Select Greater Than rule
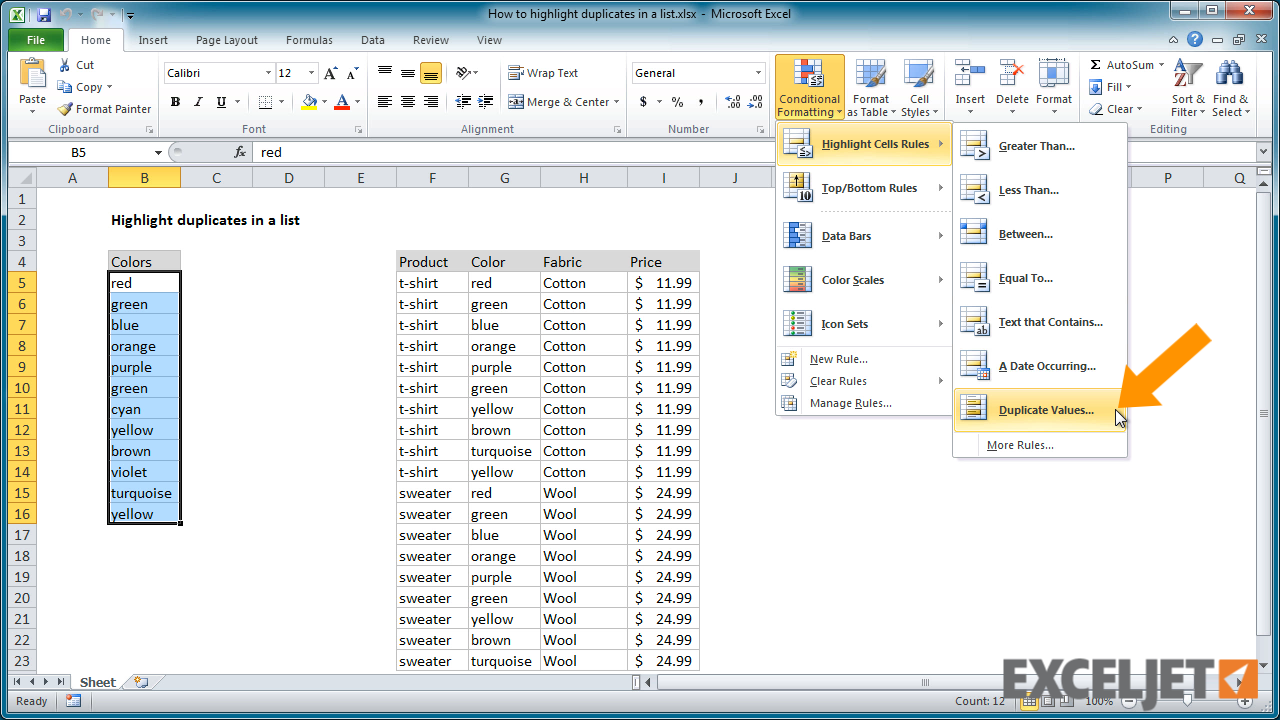The height and width of the screenshot is (720, 1280). pos(1040,146)
